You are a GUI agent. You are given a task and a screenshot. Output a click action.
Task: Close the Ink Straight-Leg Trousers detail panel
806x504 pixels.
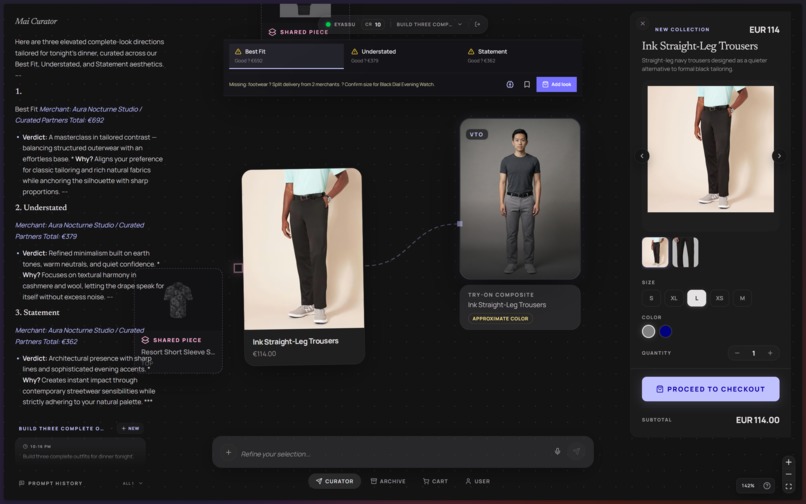(643, 24)
